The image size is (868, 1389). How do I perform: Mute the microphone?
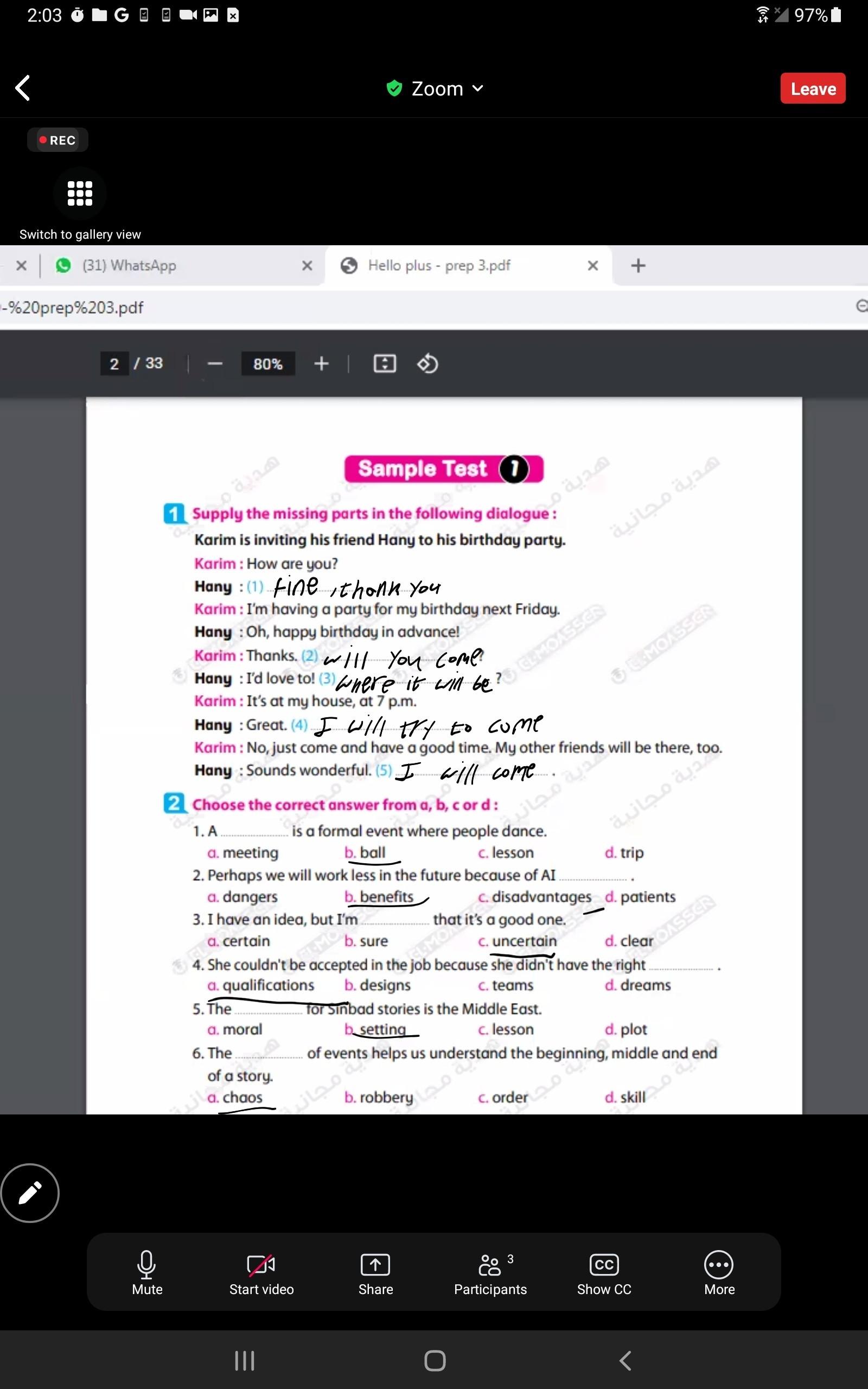click(x=147, y=1272)
